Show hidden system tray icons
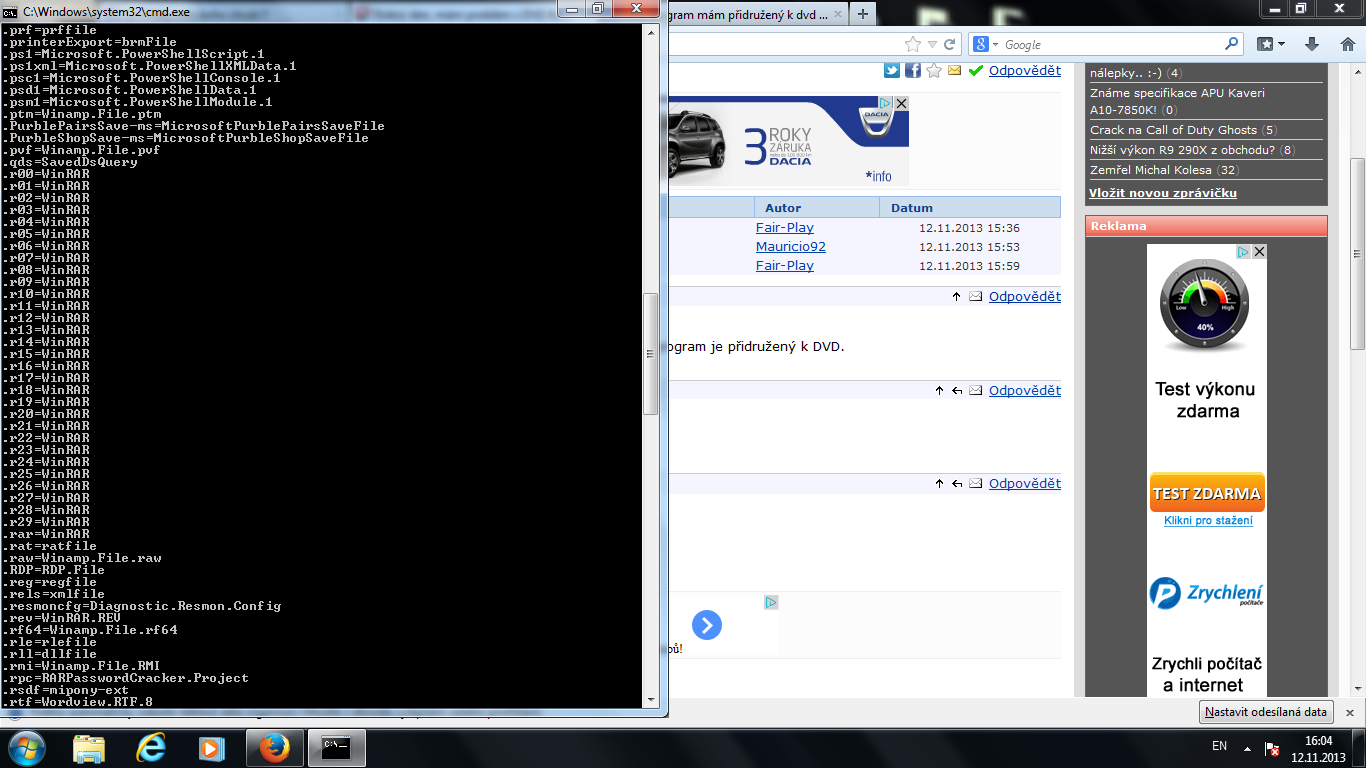The height and width of the screenshot is (768, 1366). click(x=1247, y=747)
